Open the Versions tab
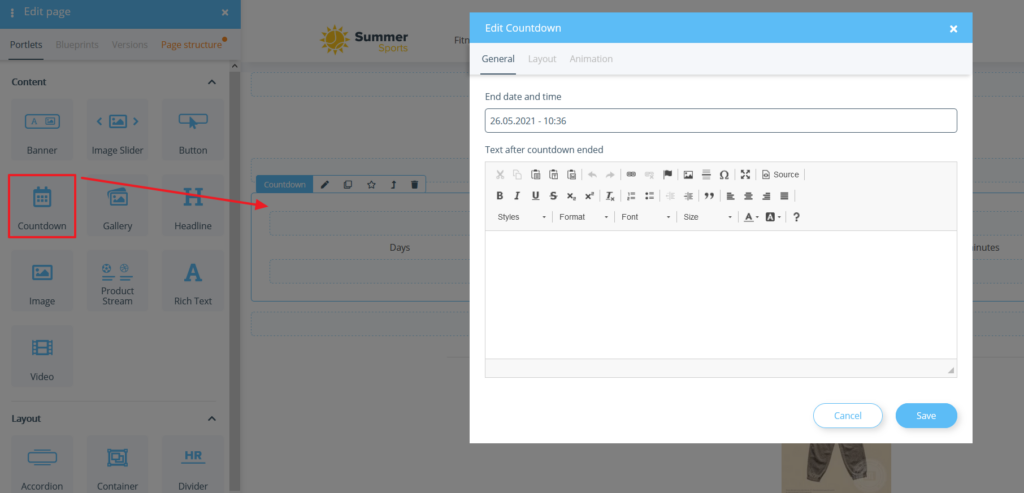Image resolution: width=1024 pixels, height=493 pixels. pos(130,45)
